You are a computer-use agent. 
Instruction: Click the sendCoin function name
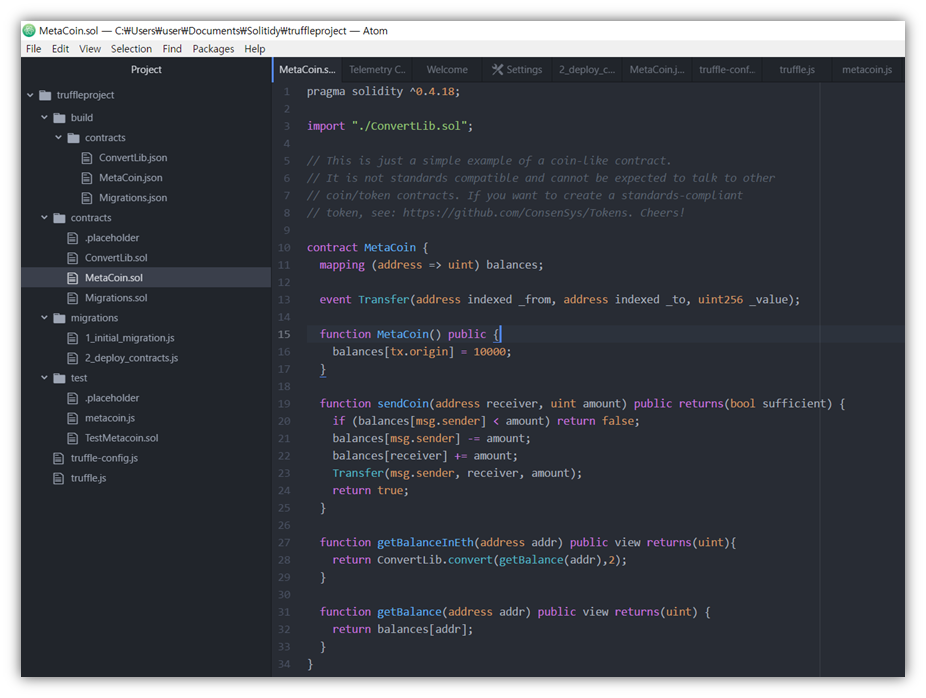coord(403,404)
